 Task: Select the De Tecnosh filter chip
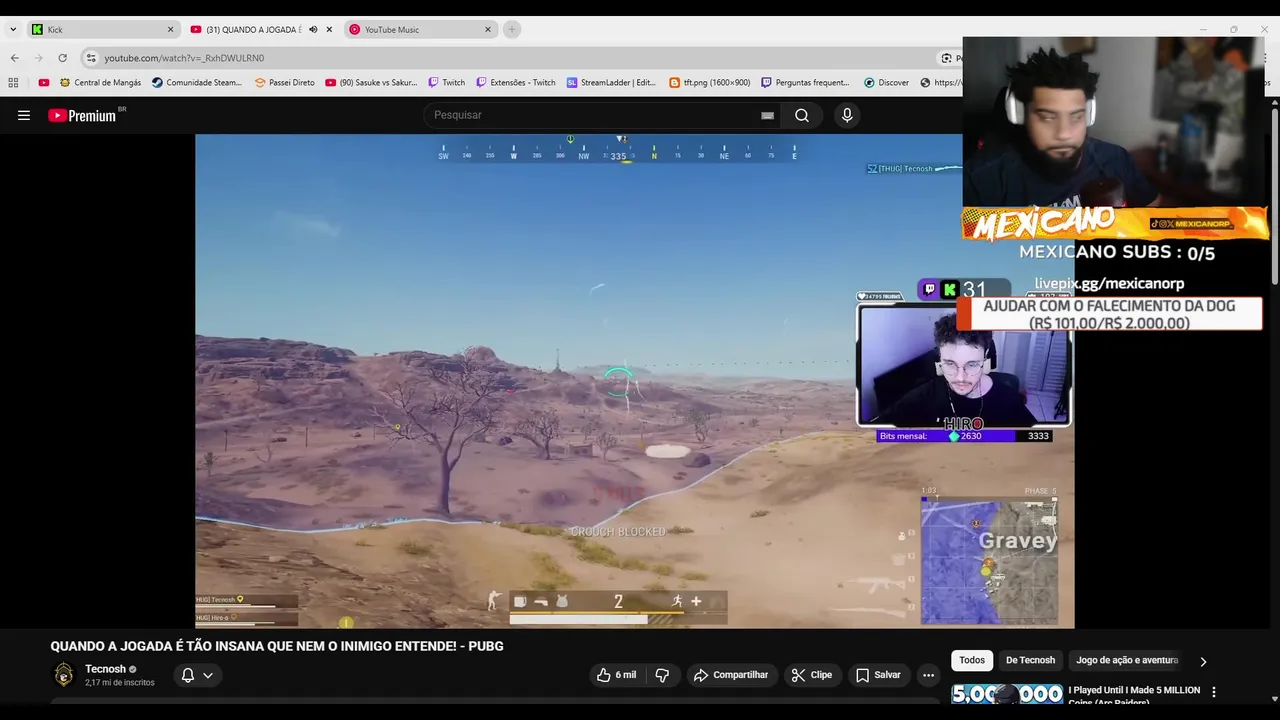point(1030,660)
